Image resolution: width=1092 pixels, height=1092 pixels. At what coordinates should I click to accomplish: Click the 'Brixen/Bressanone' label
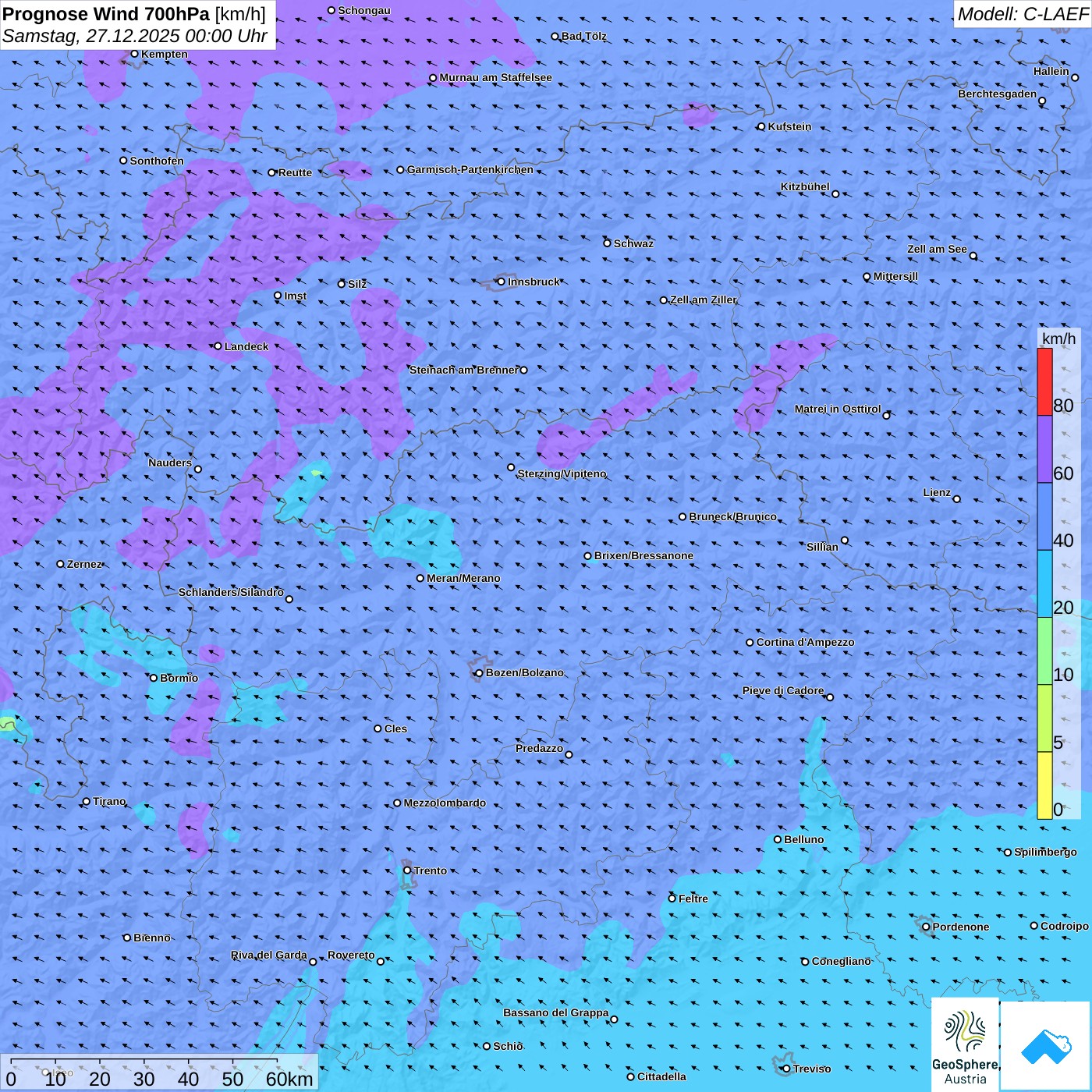(x=643, y=555)
